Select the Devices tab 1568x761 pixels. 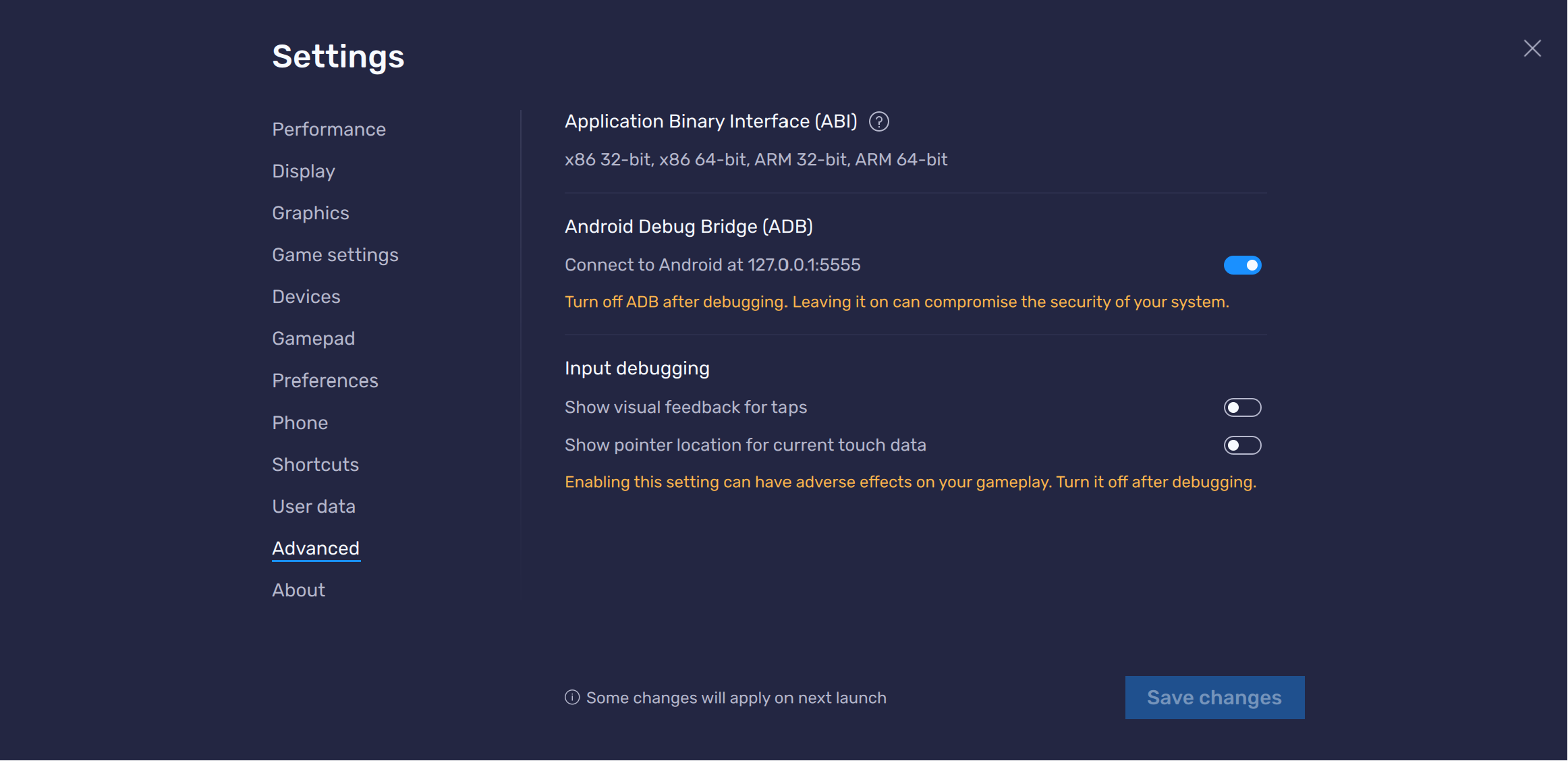point(306,297)
